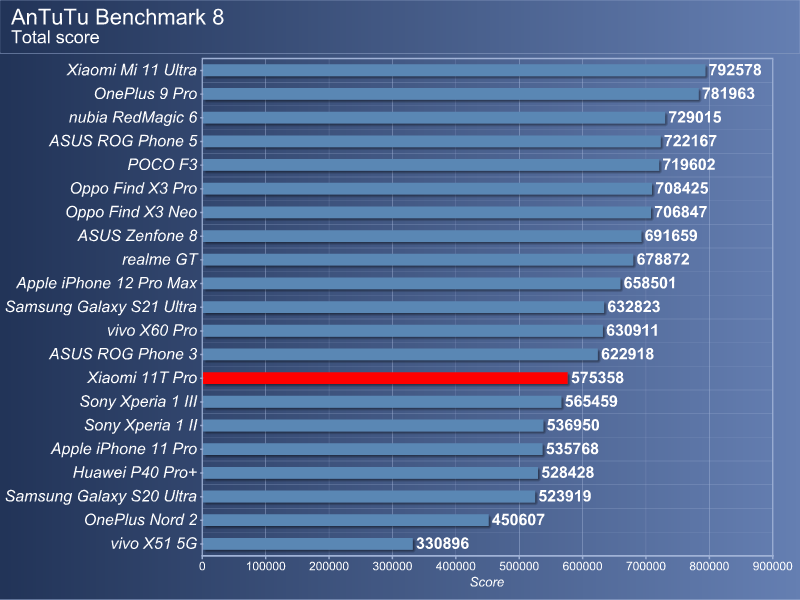Select the 'Oppo Find X3 Pro' label
Screen dimensions: 800x600
point(134,188)
